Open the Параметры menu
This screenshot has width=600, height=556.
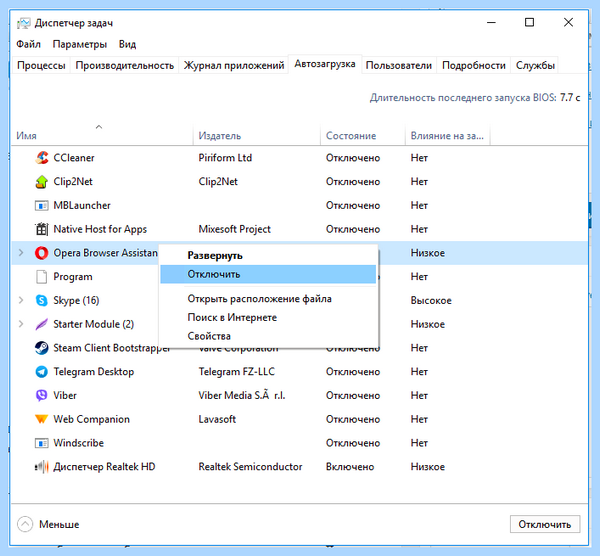[80, 44]
